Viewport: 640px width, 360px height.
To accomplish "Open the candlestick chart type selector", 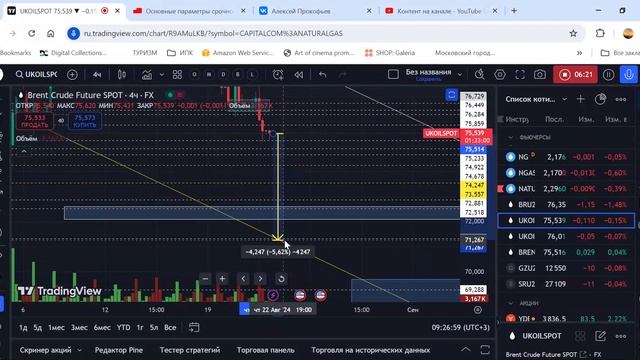I will click(x=122, y=75).
